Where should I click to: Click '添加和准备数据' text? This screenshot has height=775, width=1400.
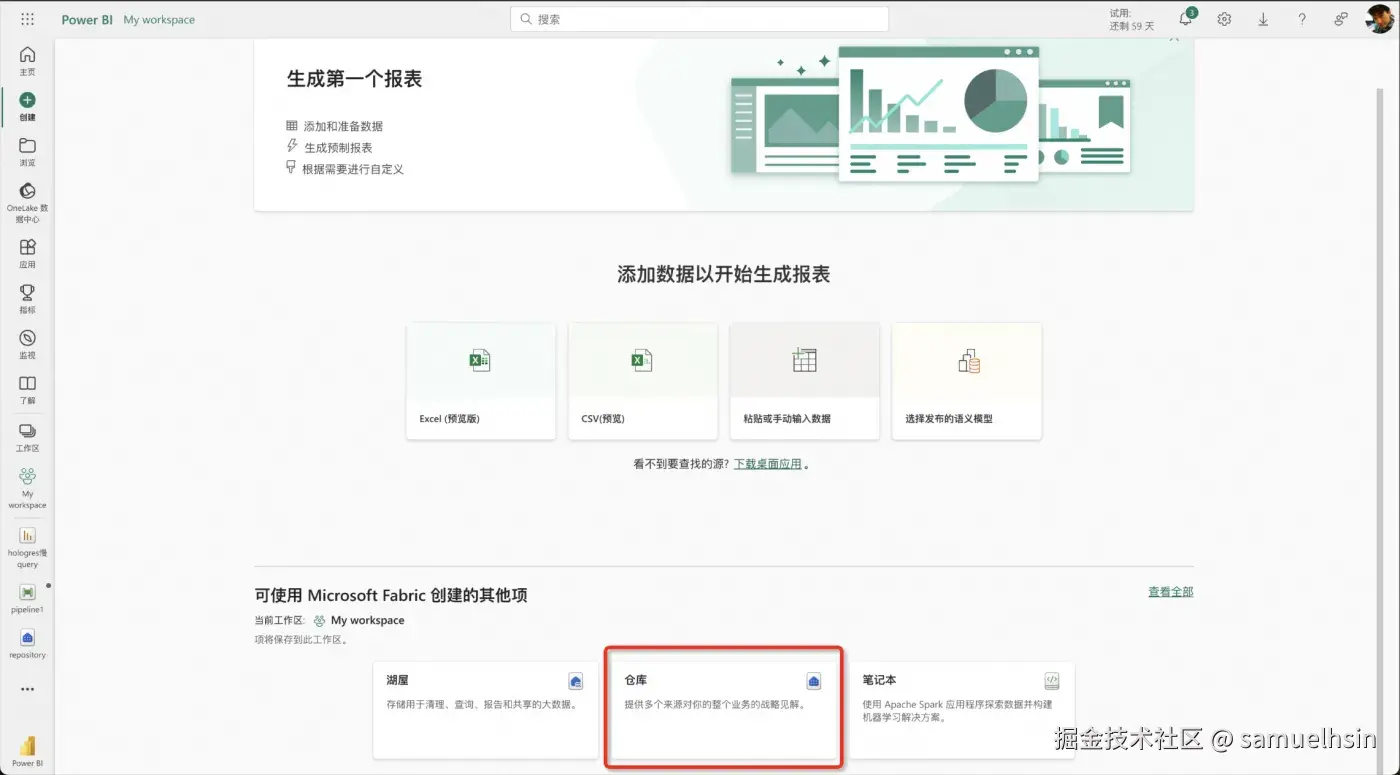pos(343,126)
